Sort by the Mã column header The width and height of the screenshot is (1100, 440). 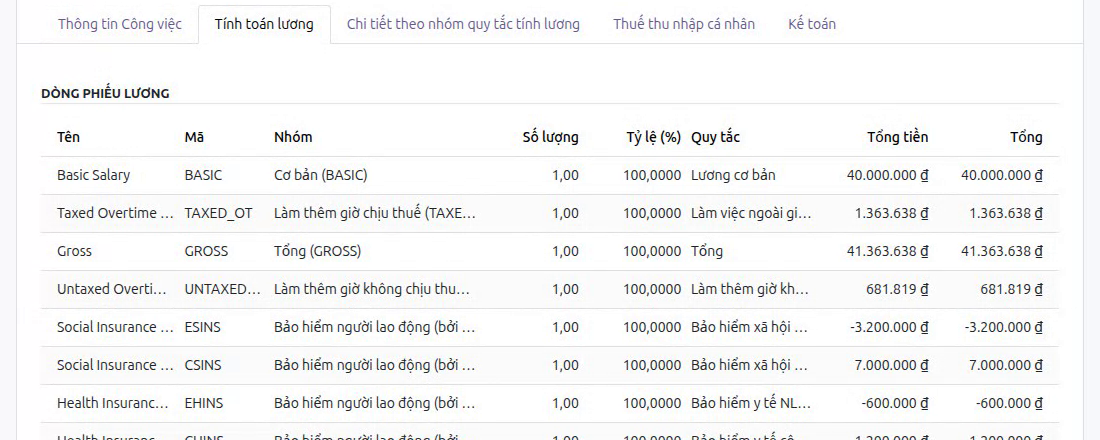point(194,138)
